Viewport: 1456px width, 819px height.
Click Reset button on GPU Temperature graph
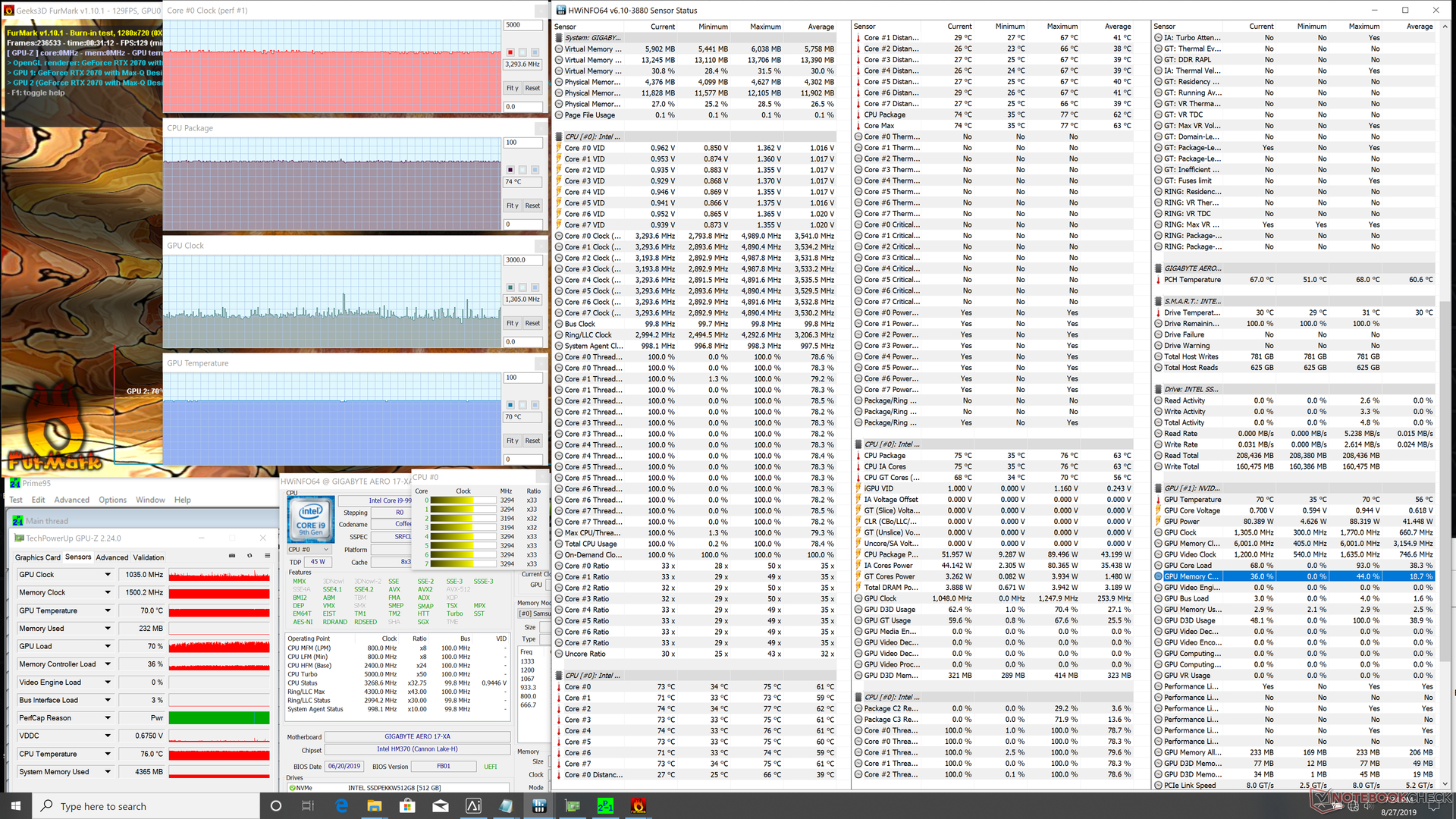(x=532, y=441)
